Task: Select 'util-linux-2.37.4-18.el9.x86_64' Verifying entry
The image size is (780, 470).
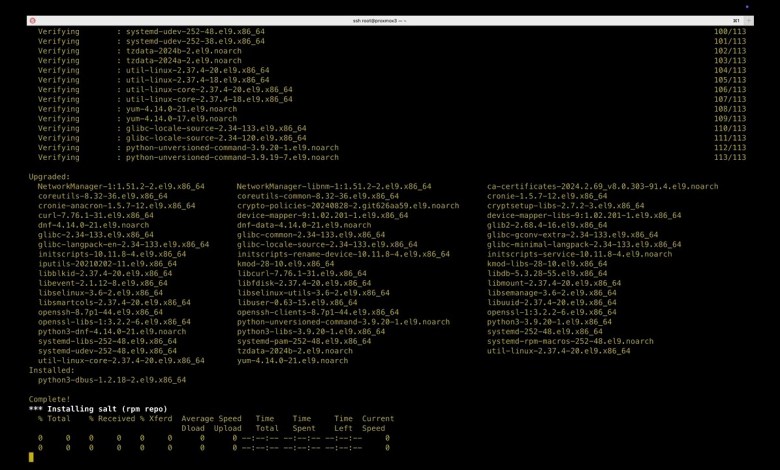Action: click(x=197, y=80)
